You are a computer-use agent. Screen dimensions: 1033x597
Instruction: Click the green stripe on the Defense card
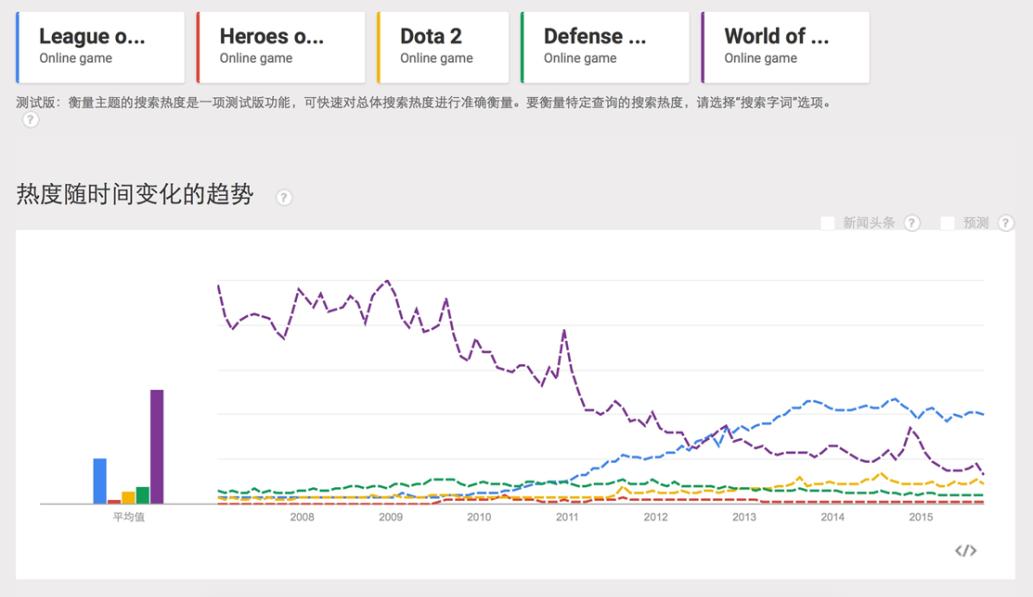523,46
